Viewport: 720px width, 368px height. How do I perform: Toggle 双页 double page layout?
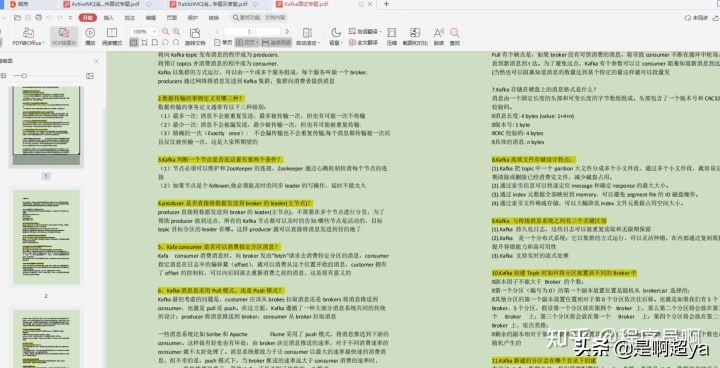(x=247, y=42)
